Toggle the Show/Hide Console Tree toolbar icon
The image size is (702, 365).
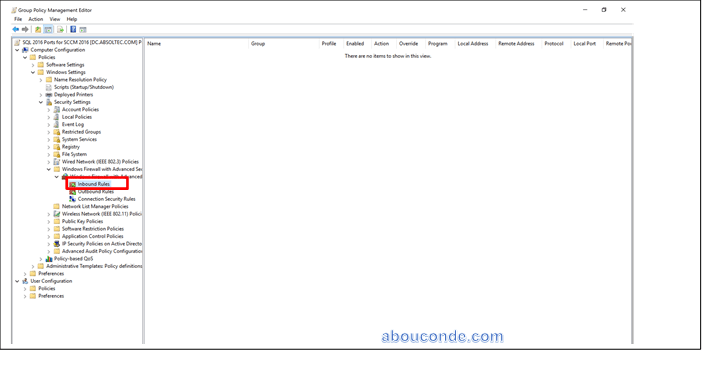pos(48,30)
